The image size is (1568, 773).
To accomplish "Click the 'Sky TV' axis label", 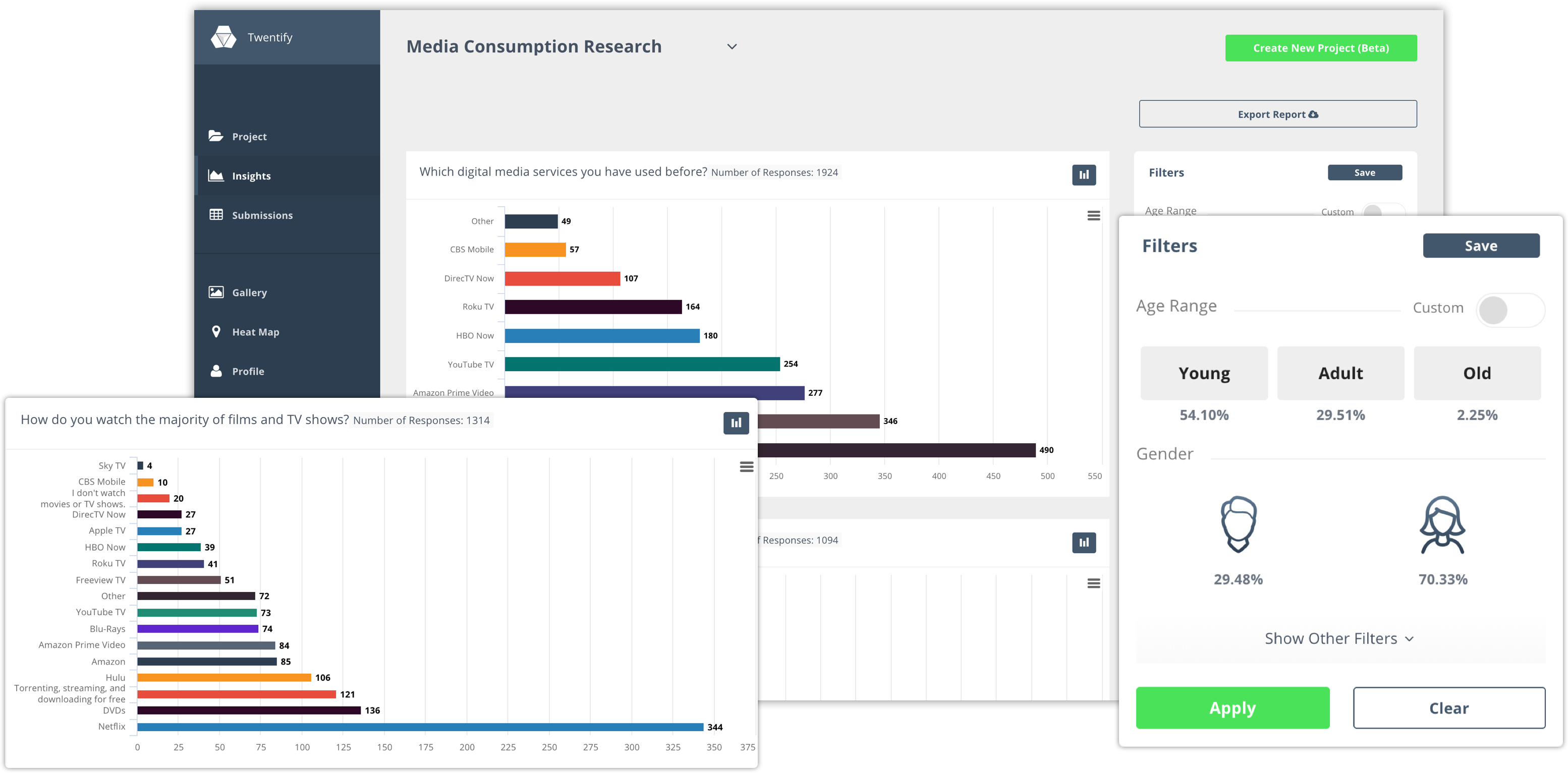I will (x=112, y=465).
